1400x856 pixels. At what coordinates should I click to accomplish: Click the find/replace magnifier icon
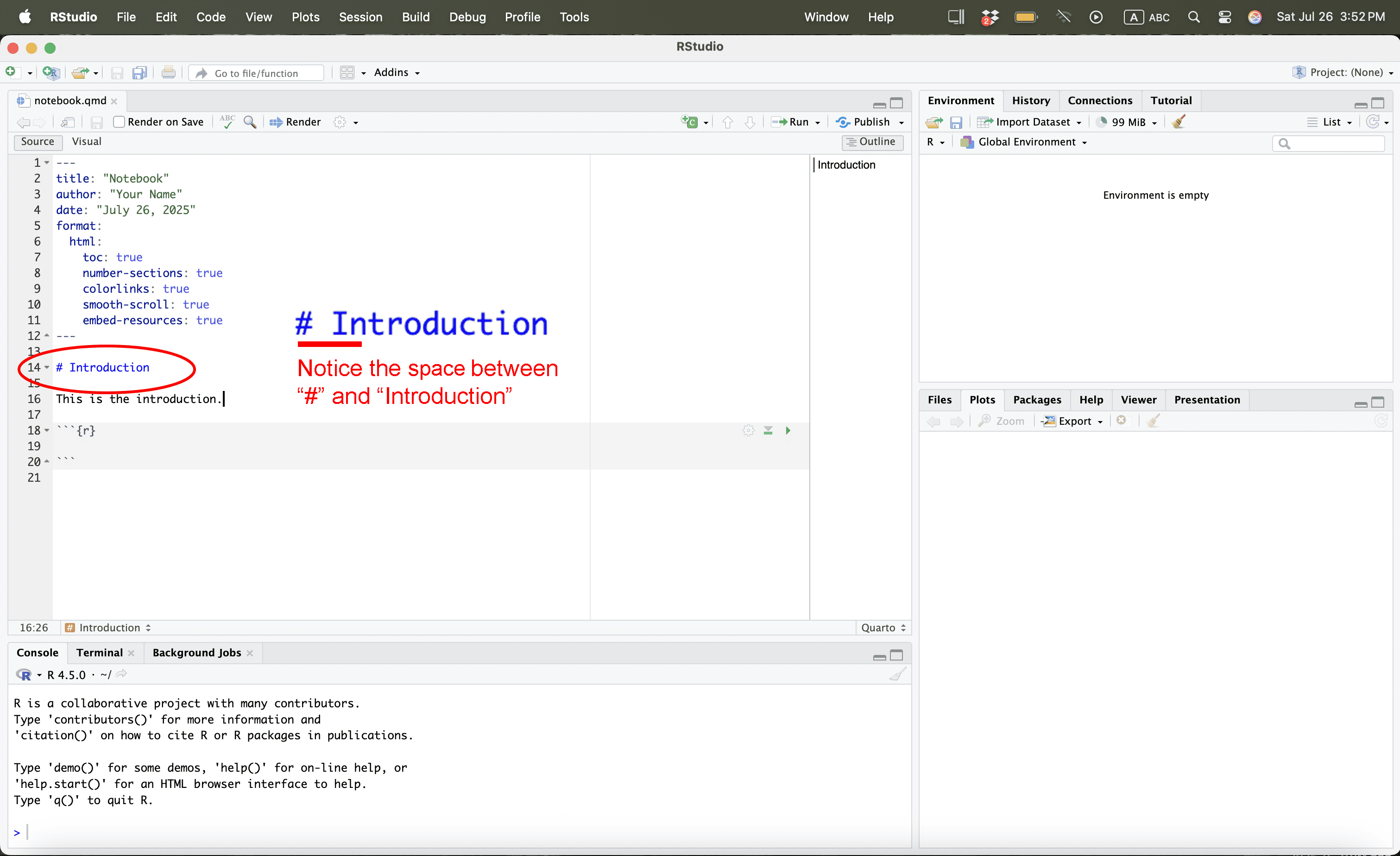click(x=249, y=121)
